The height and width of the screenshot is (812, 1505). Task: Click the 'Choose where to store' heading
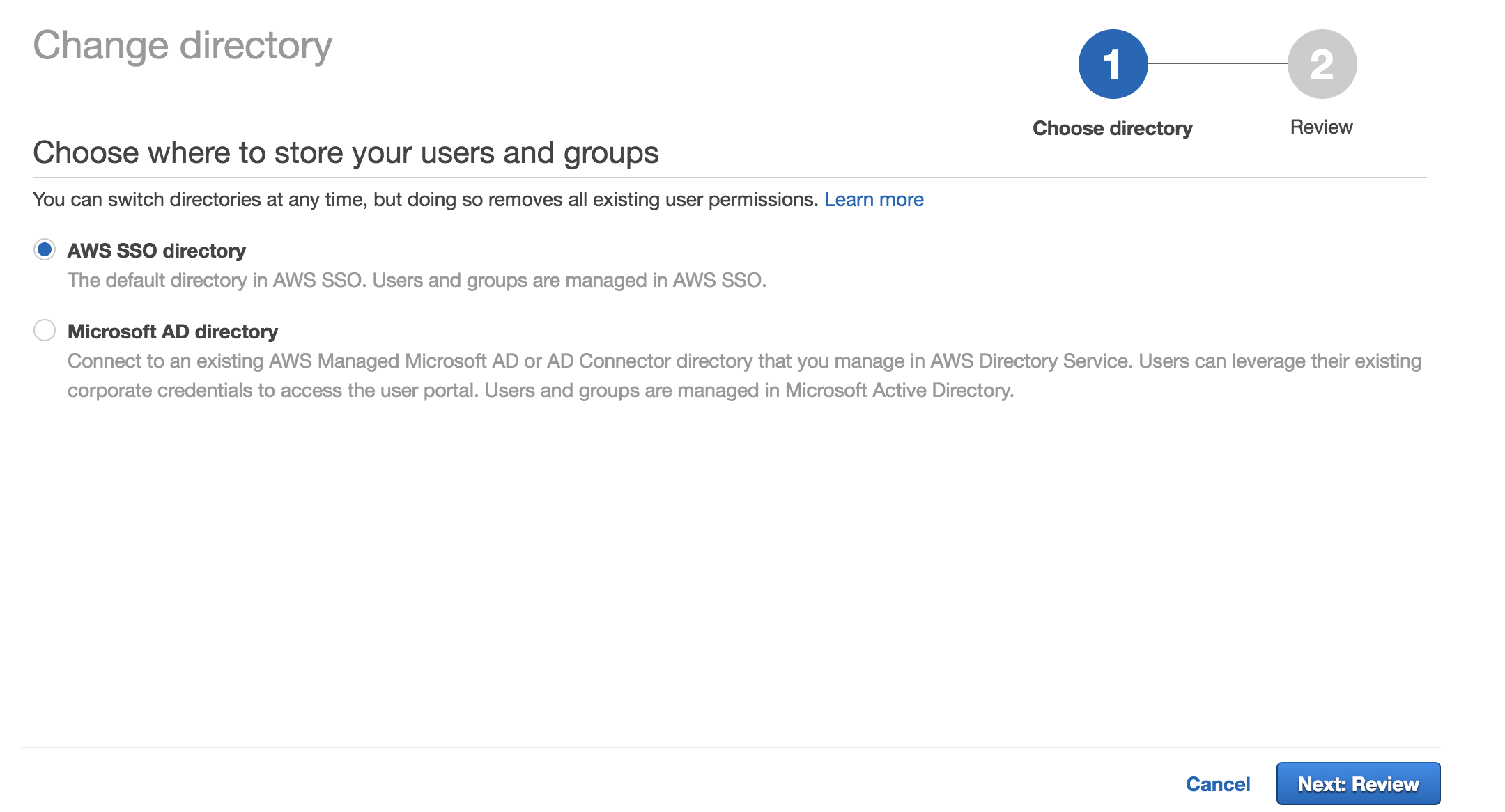(346, 153)
